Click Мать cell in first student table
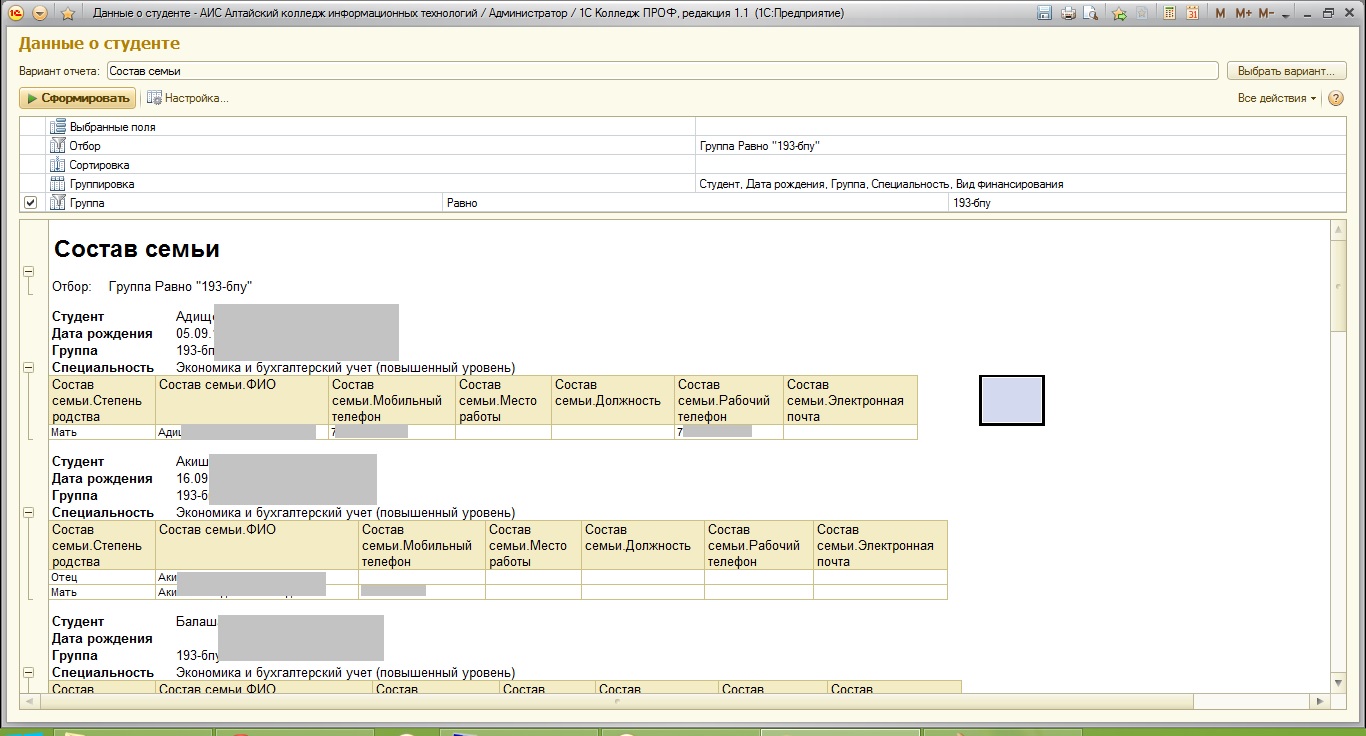This screenshot has height=736, width=1366. [103, 432]
